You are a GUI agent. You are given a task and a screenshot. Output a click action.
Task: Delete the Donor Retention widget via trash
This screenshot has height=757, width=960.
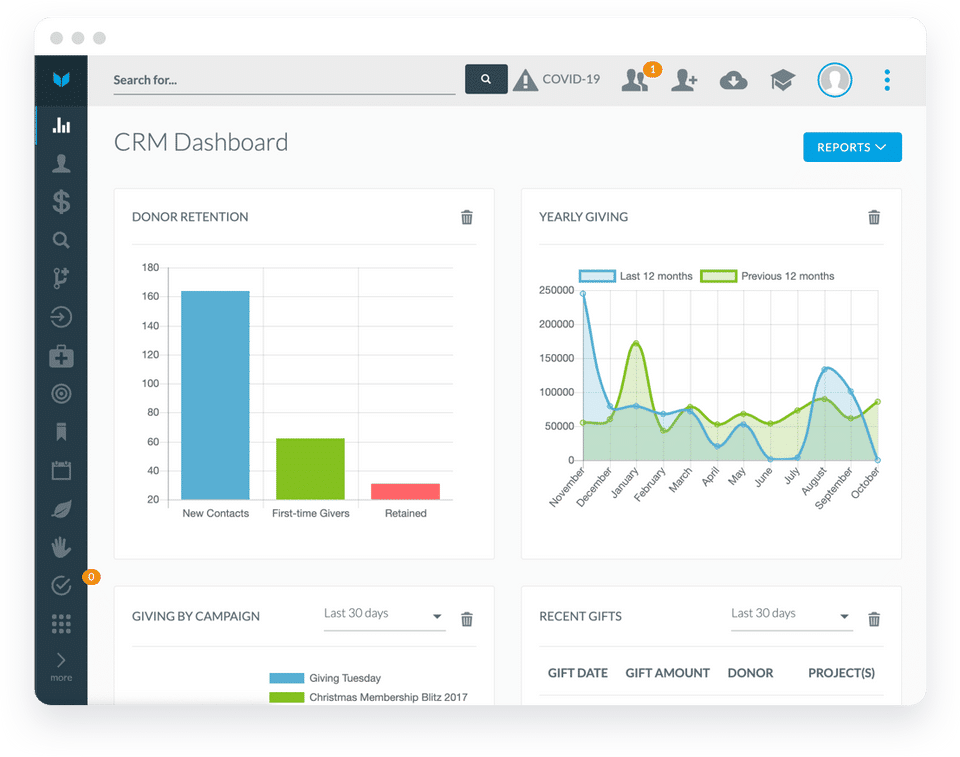point(467,217)
